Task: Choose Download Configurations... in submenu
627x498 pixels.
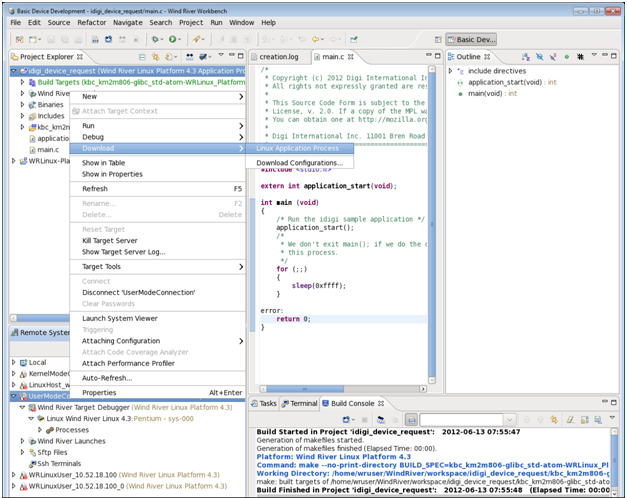Action: click(299, 163)
